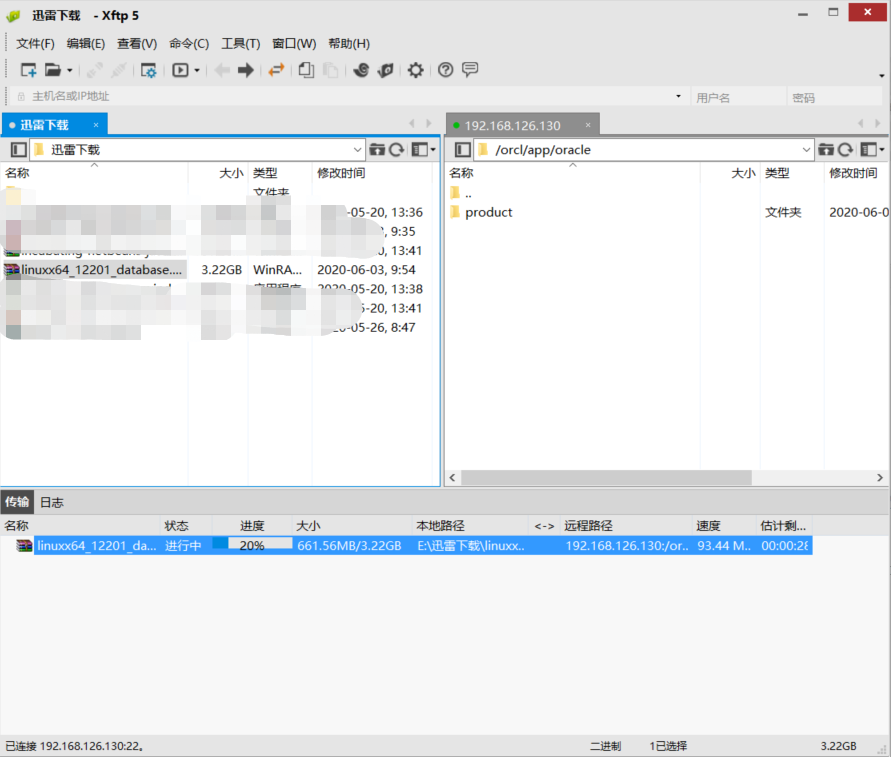This screenshot has height=757, width=891.
Task: Toggle local pane tree view icon
Action: pos(19,150)
